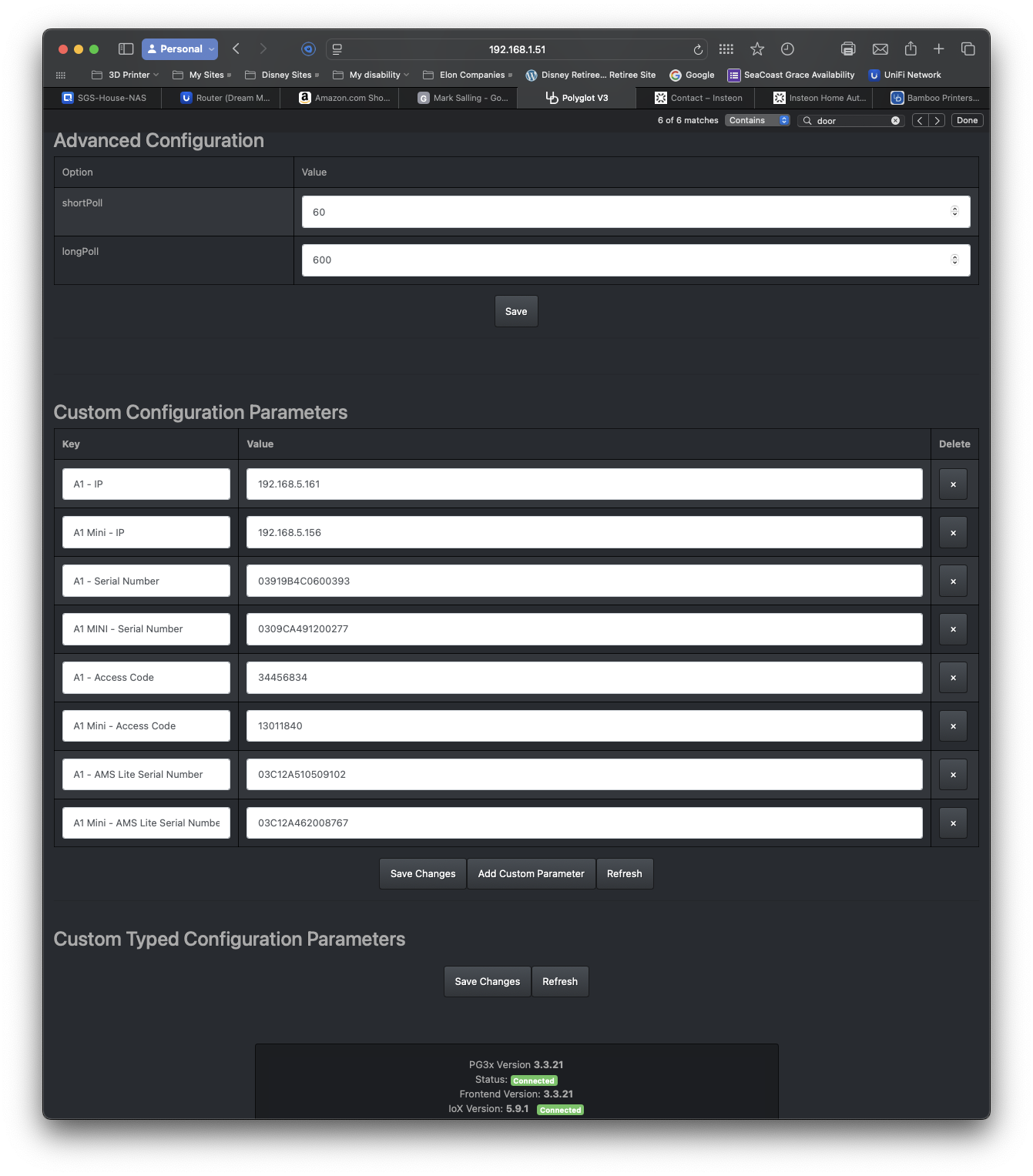
Task: Refresh the Custom Typed Configuration Parameters
Action: pos(560,982)
